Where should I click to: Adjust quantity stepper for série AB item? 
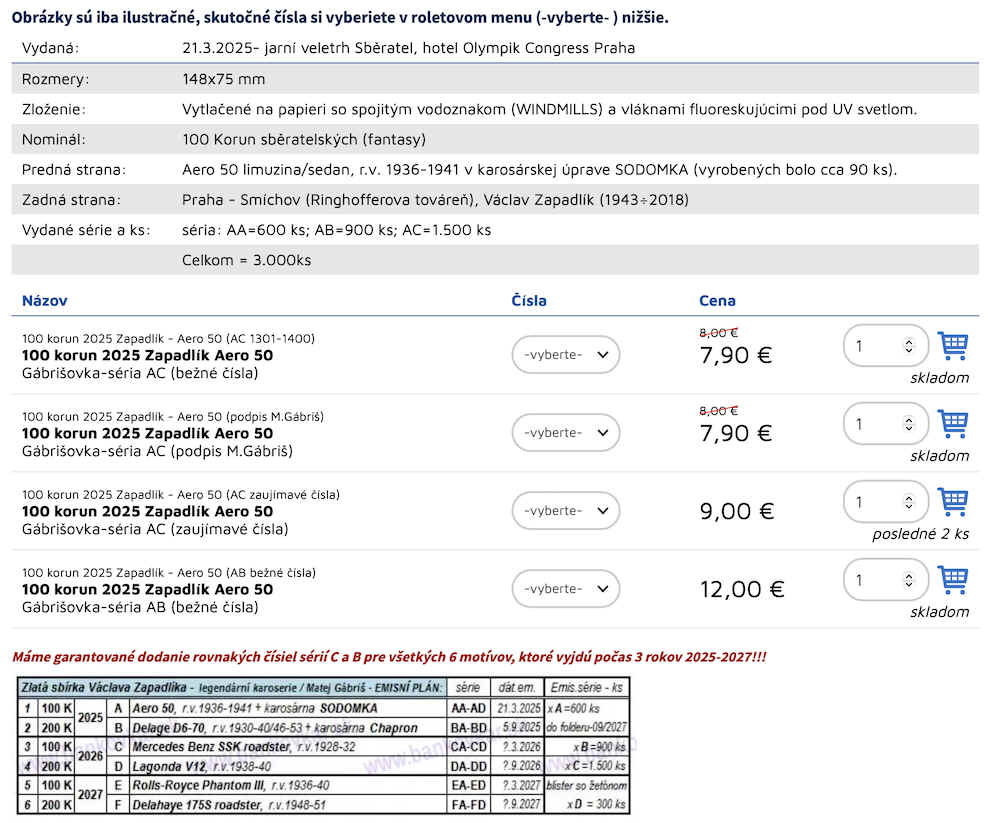pos(908,580)
